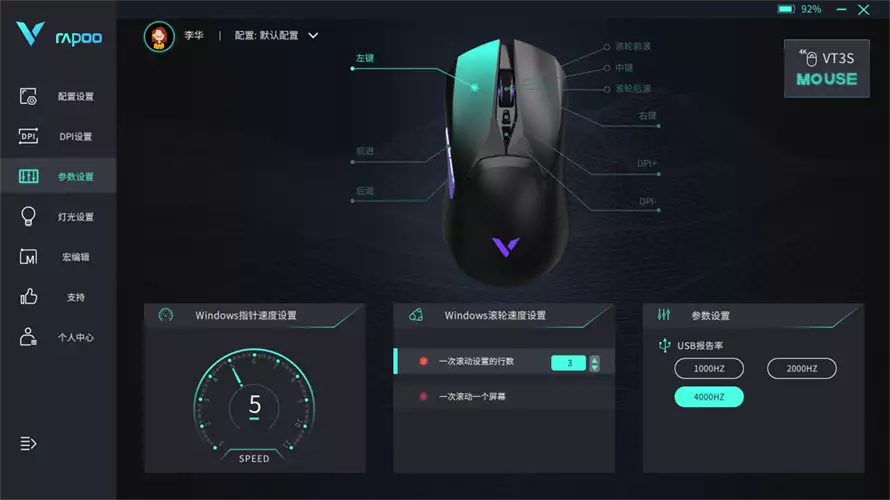This screenshot has height=500, width=890.
Task: Select the 一次滚动设置的行数 radio option
Action: tap(423, 362)
